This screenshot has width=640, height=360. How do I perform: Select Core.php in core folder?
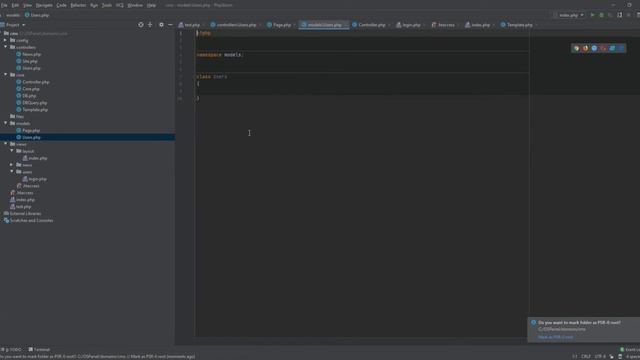(x=28, y=89)
